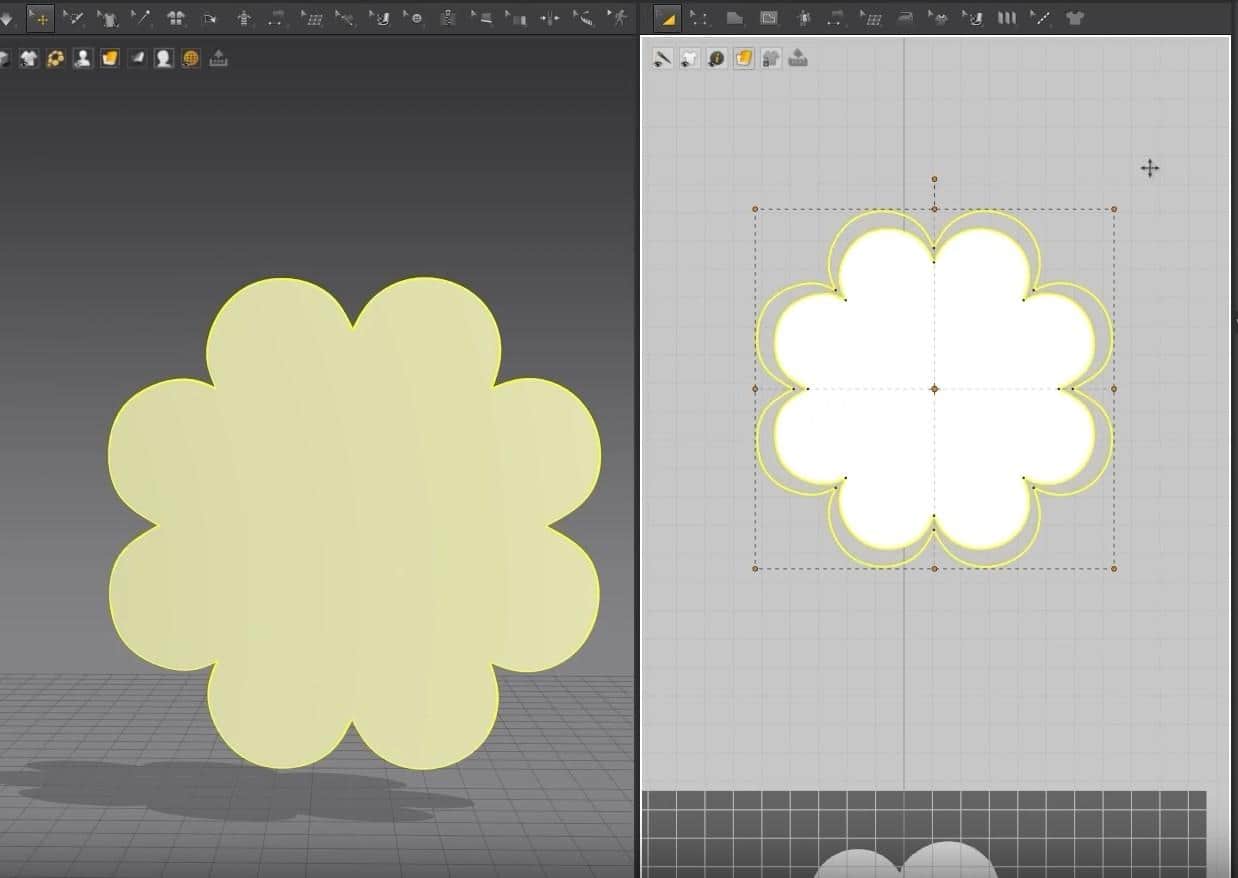Click the right-middle handle of the bounding box
Image resolution: width=1238 pixels, height=878 pixels.
coord(1114,389)
